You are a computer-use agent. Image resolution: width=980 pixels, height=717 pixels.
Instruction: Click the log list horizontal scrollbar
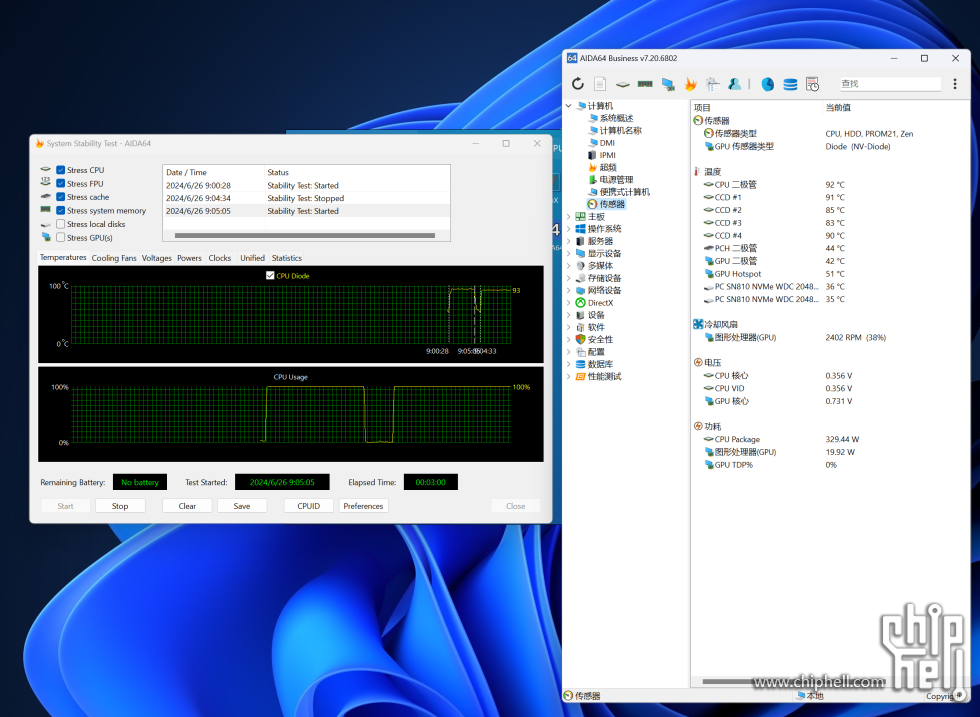305,236
